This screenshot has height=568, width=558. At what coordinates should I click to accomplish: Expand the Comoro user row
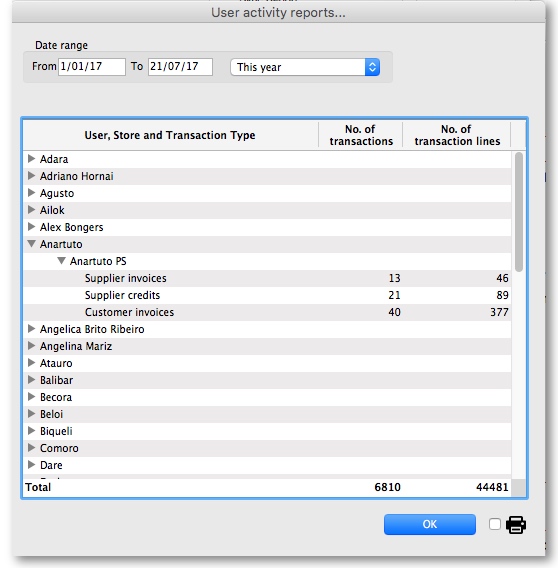pyautogui.click(x=32, y=448)
